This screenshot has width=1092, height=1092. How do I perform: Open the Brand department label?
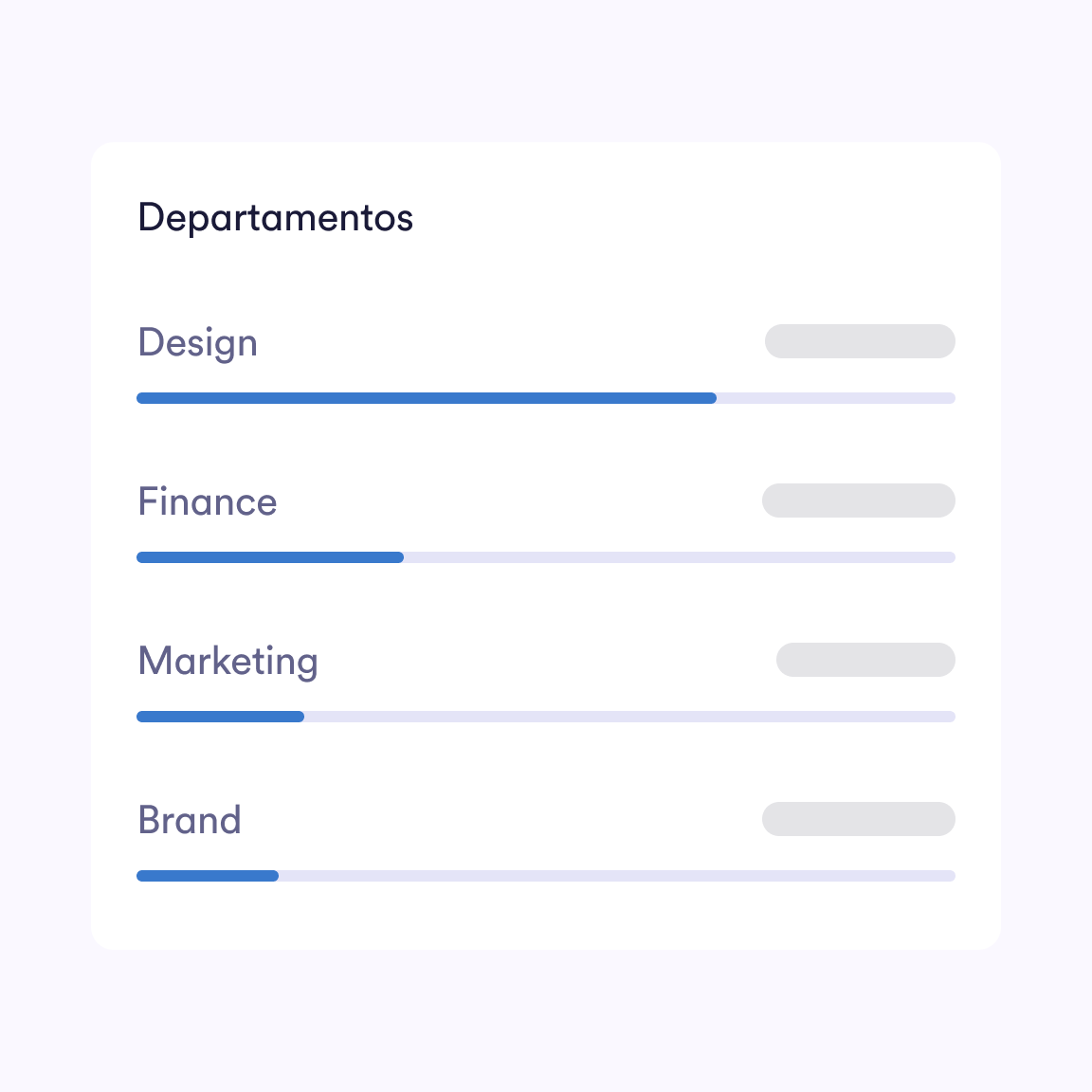coord(190,820)
